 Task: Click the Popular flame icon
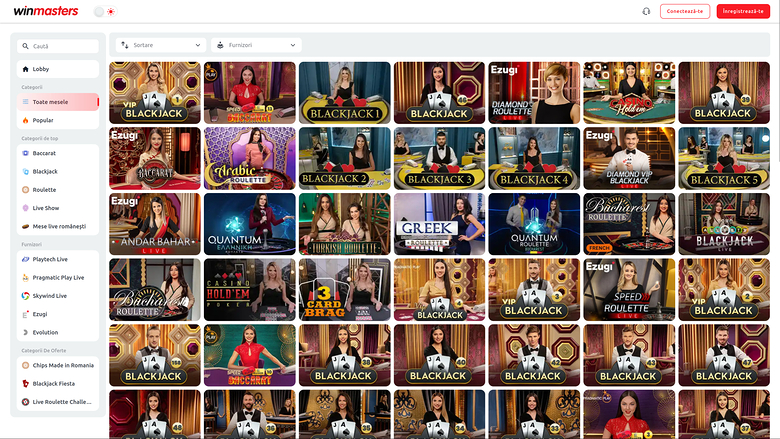25,120
